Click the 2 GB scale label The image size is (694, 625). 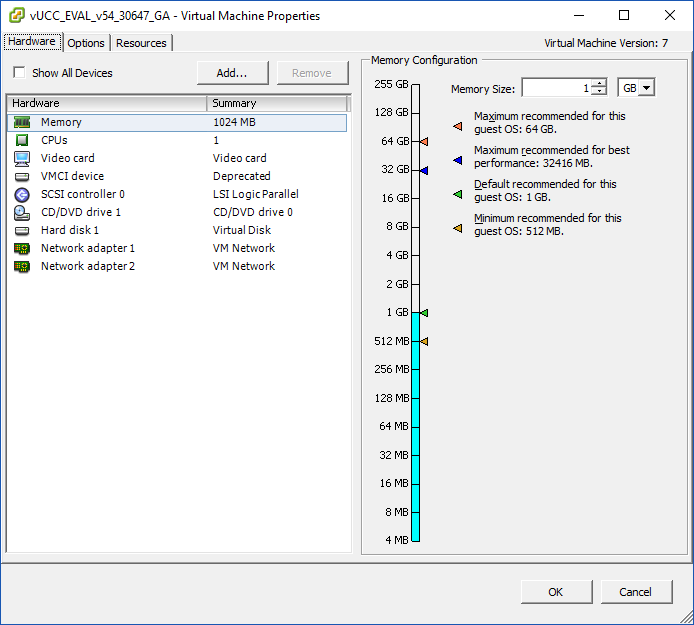(x=397, y=284)
